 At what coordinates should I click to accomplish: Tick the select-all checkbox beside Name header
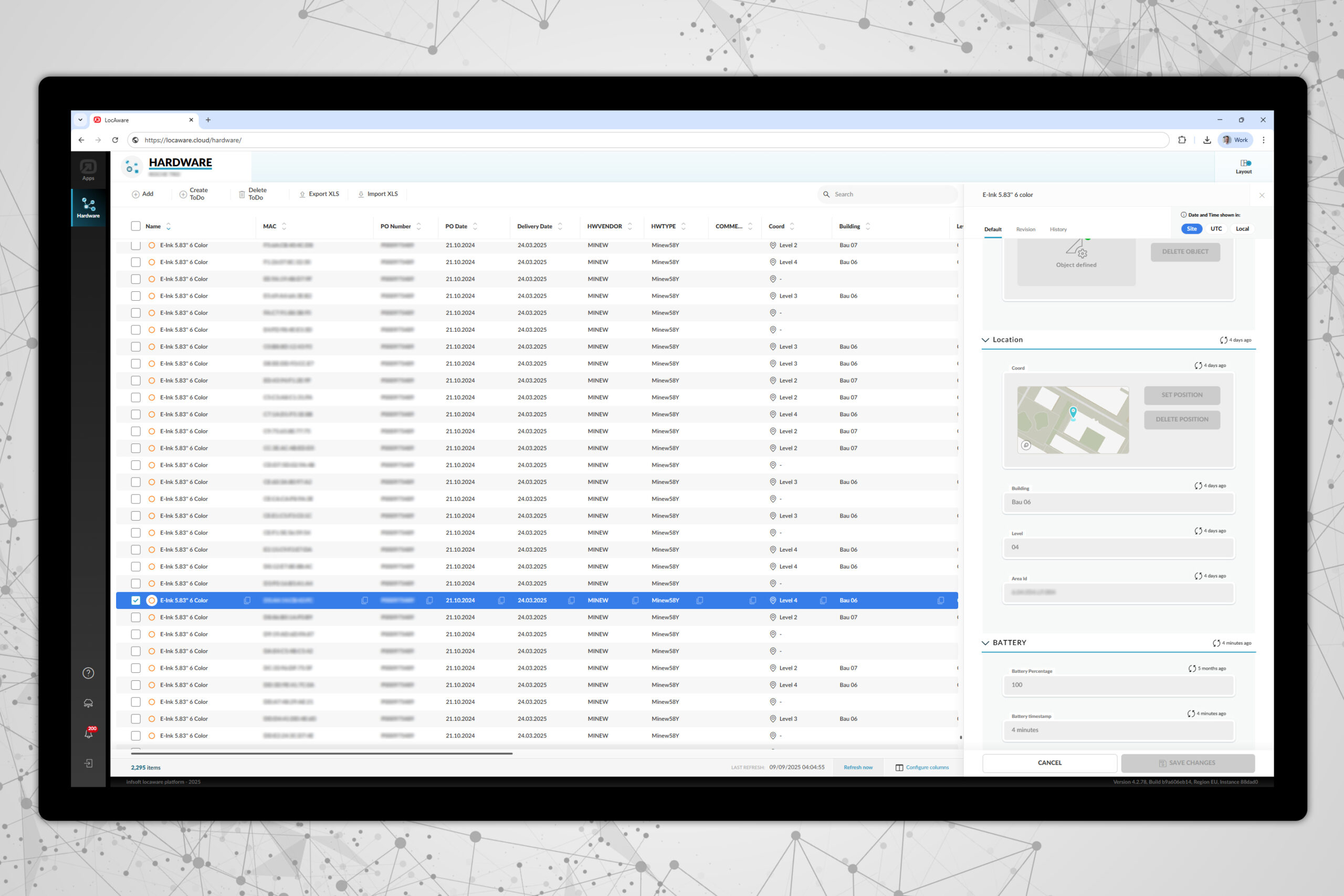pyautogui.click(x=135, y=226)
